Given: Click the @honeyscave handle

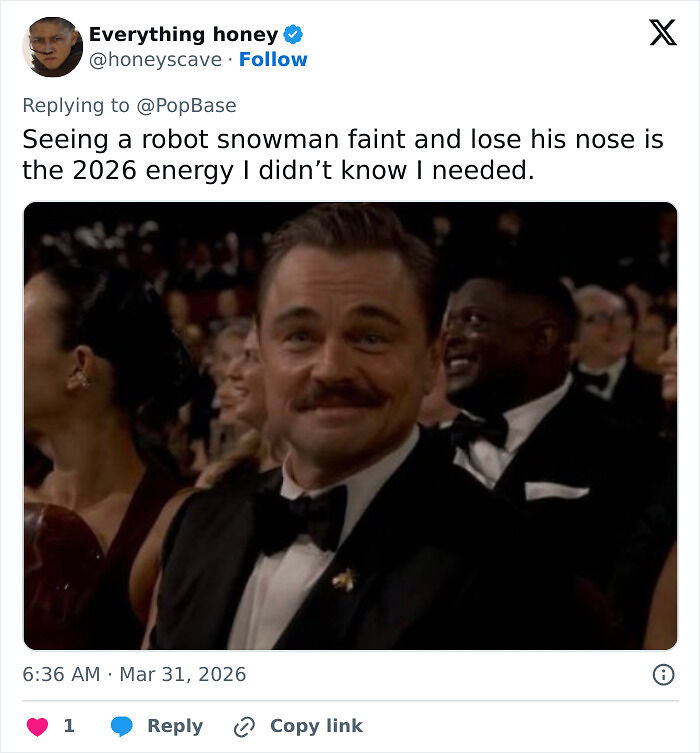Looking at the screenshot, I should coord(157,60).
